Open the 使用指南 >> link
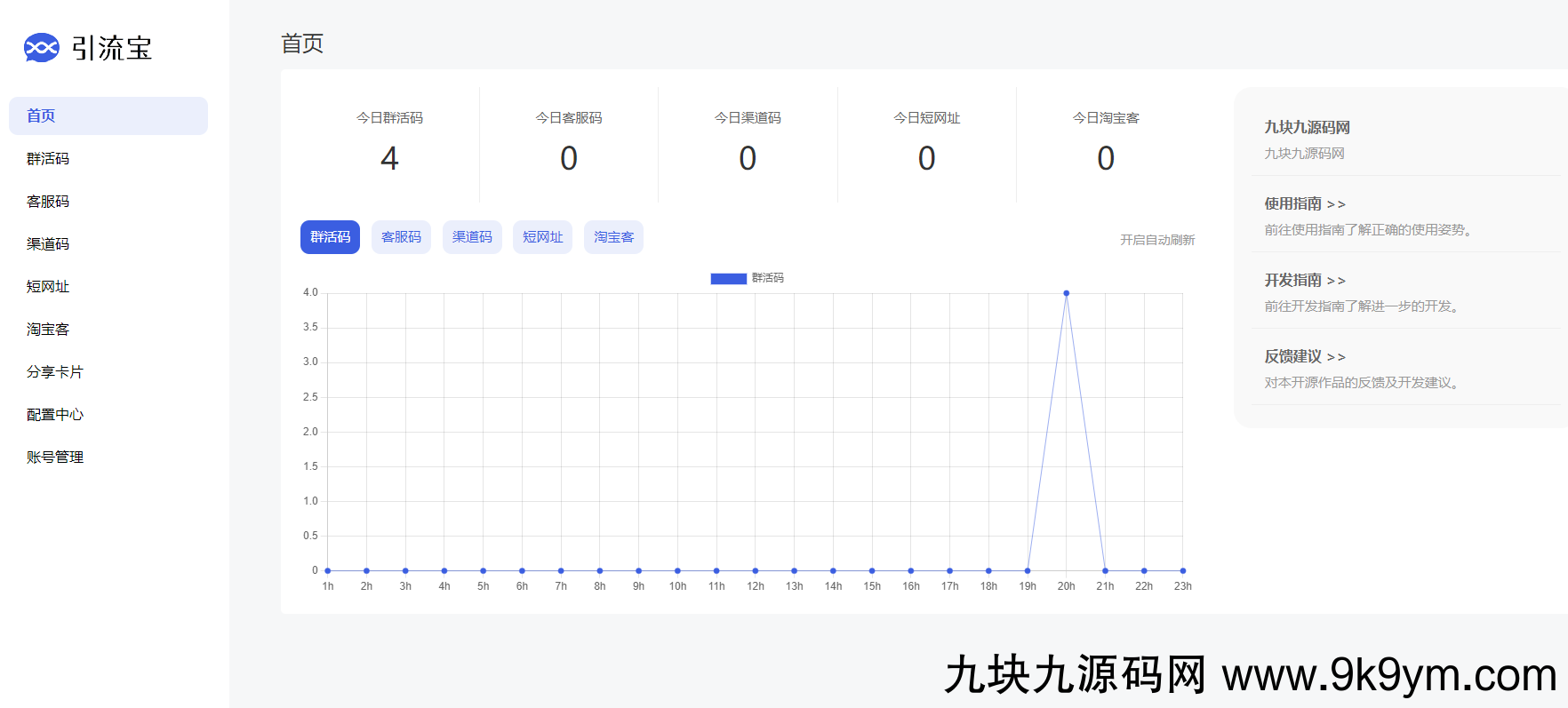 1304,204
